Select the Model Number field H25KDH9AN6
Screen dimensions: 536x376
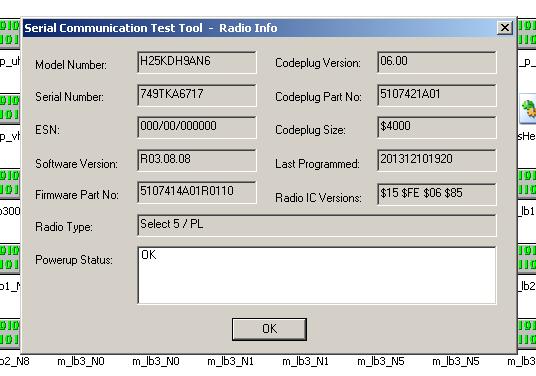click(x=197, y=62)
